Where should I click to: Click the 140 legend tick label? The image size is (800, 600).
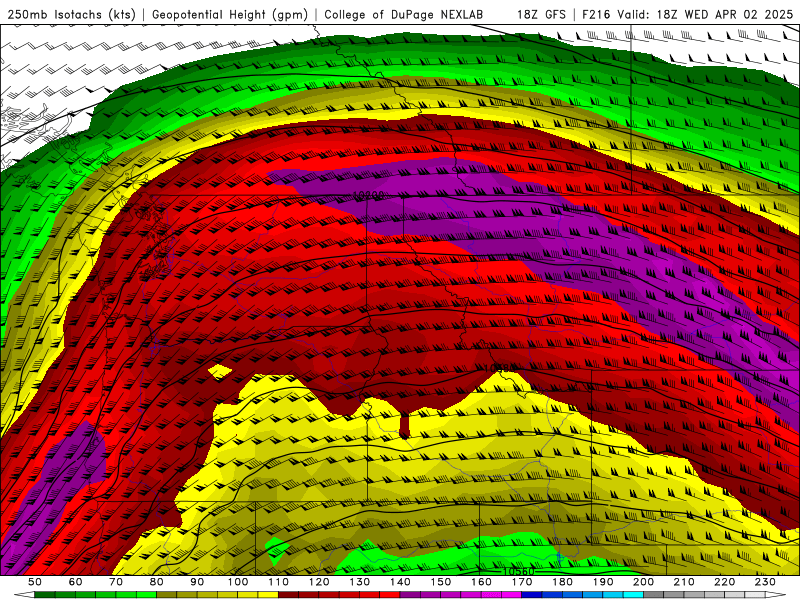[400, 582]
